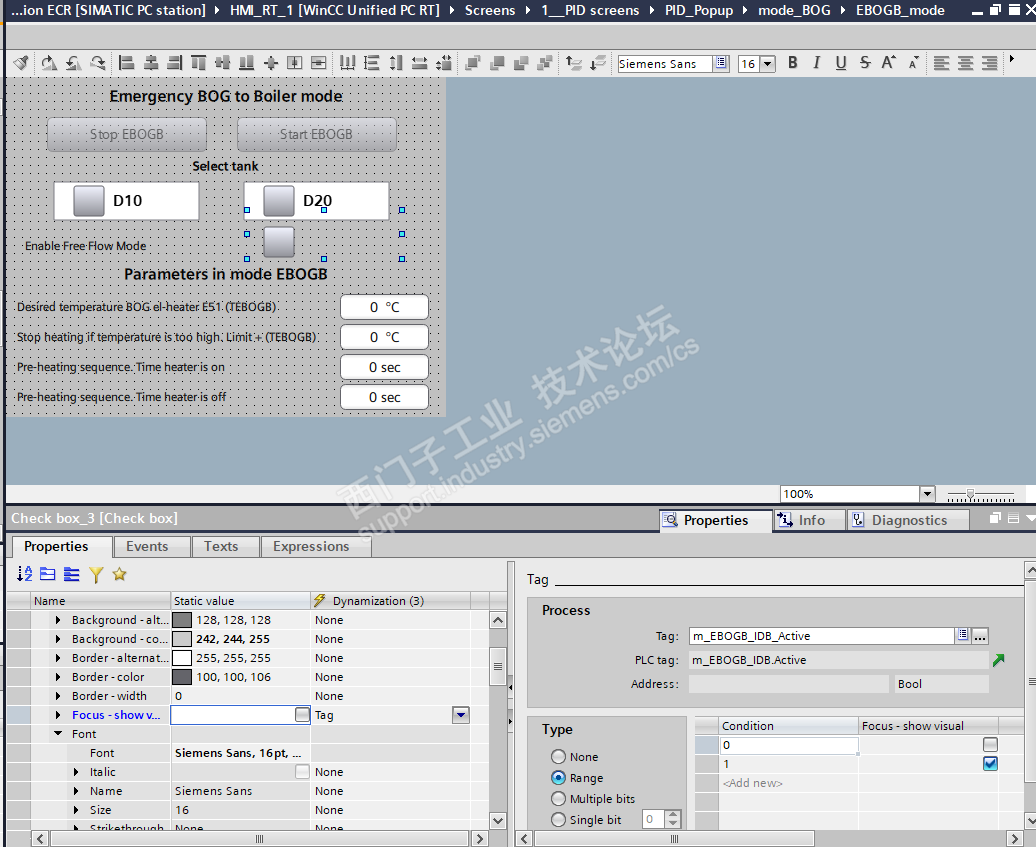Click the flip/mirror rotation icon
Image resolution: width=1036 pixels, height=847 pixels.
pyautogui.click(x=98, y=63)
